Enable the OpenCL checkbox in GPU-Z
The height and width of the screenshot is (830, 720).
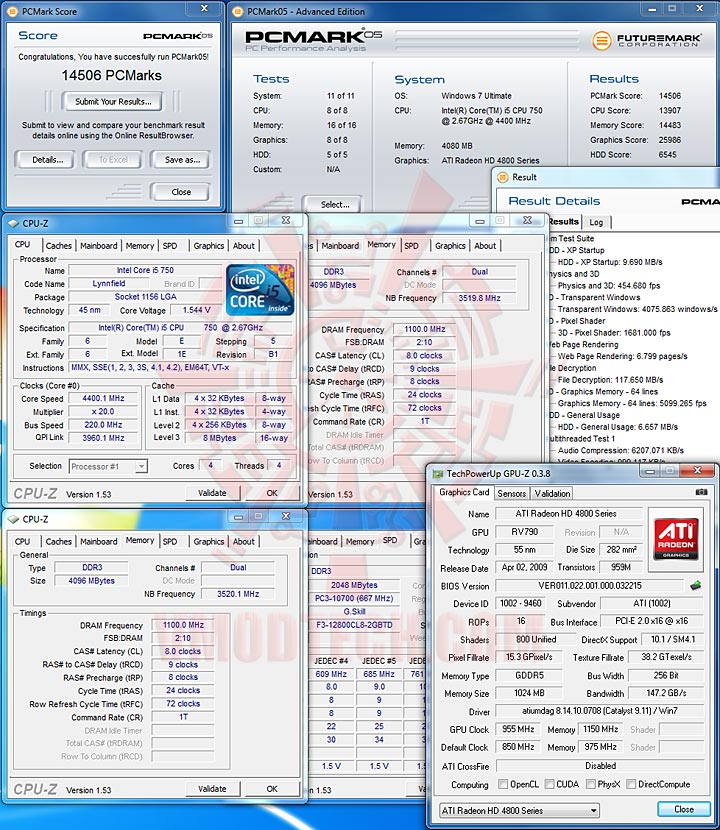503,784
